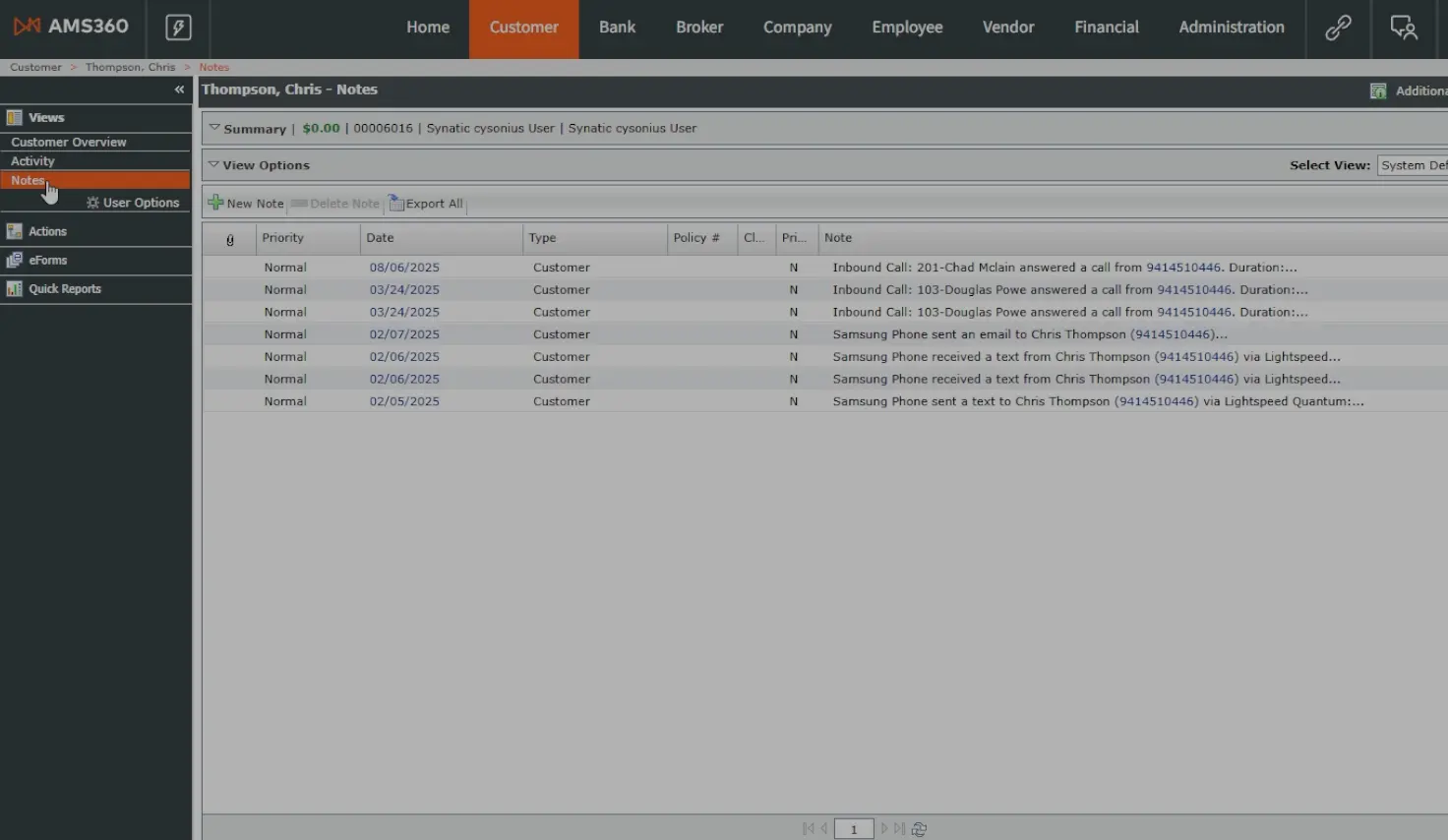Click the AMS360 logo
Screen dimensions: 1448x840
71,27
